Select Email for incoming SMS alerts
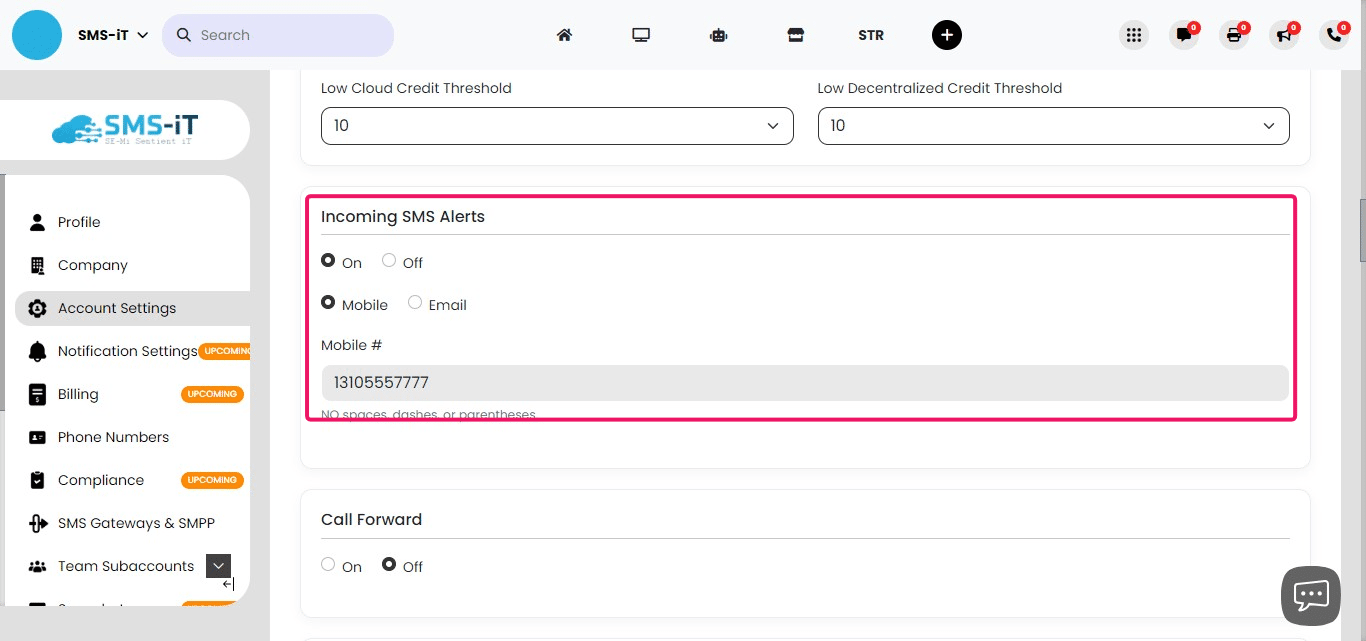The image size is (1366, 641). click(x=415, y=303)
